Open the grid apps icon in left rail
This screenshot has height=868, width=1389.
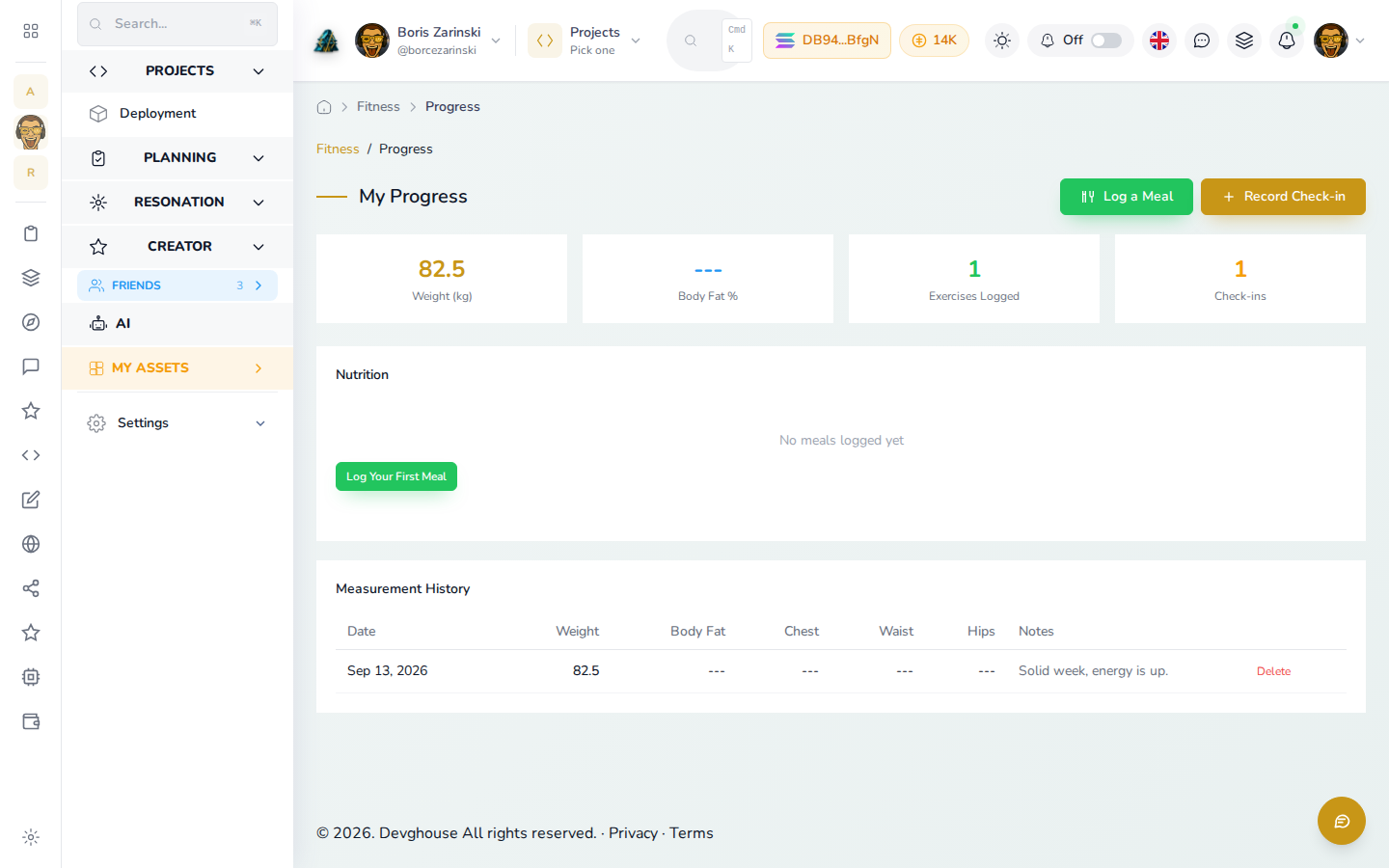click(31, 31)
